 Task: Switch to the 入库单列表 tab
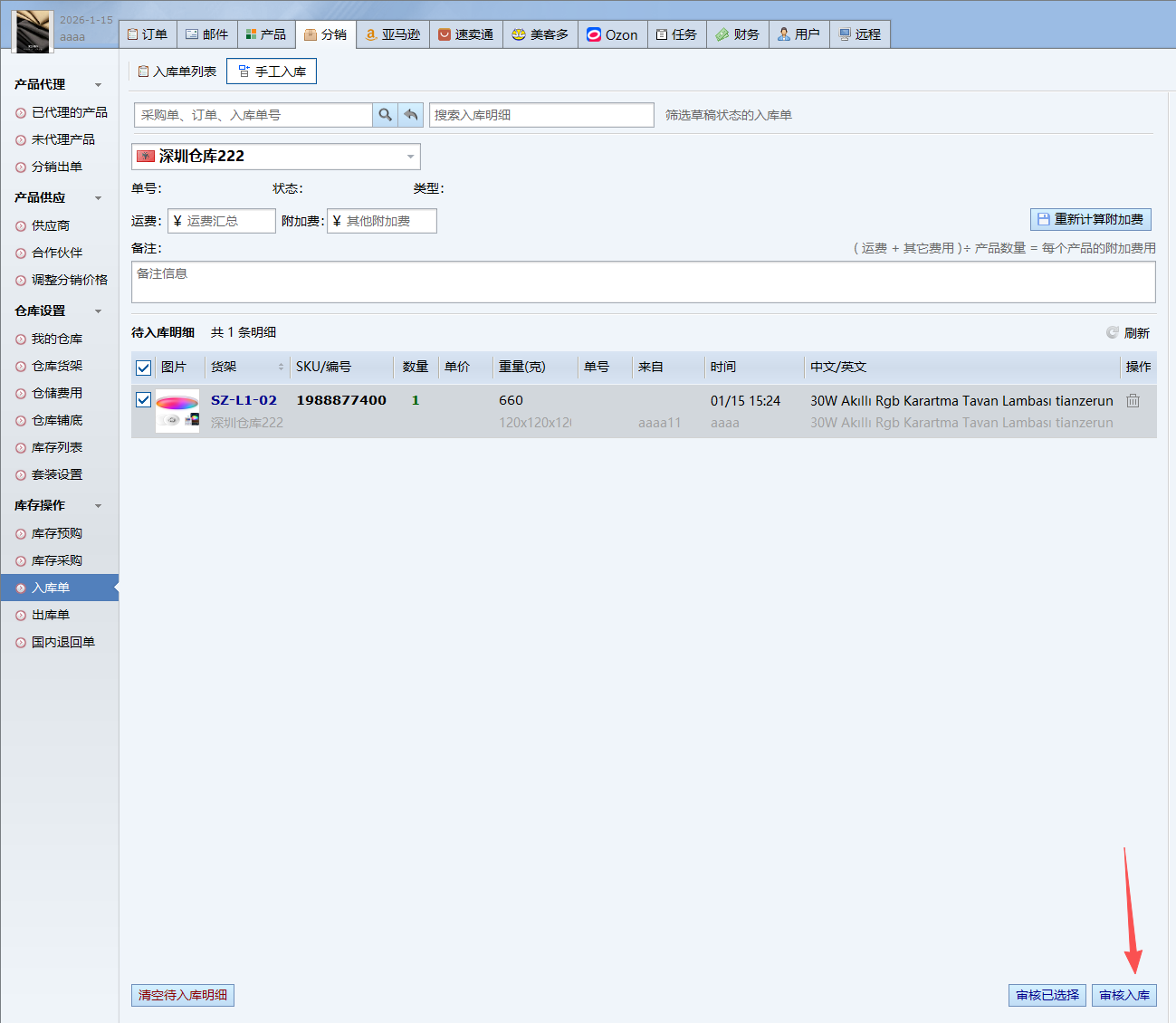[177, 72]
